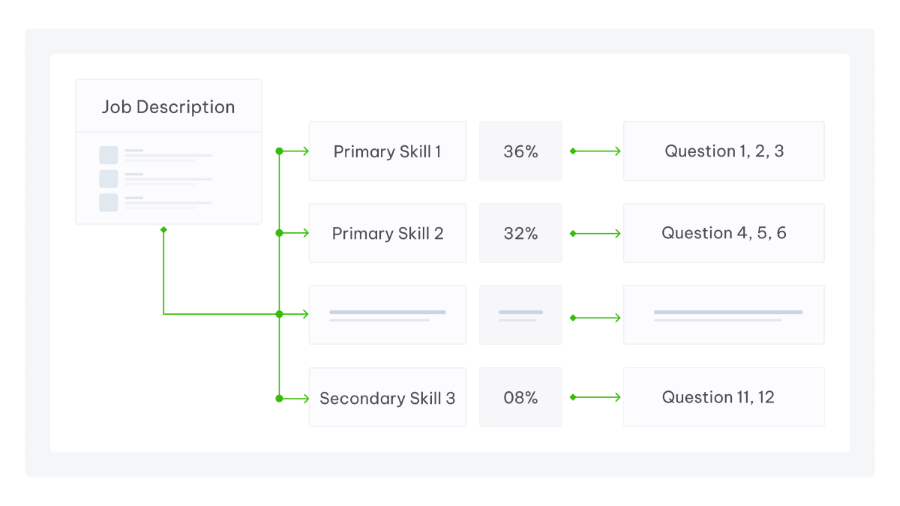Click the 08% weight cell
The image size is (900, 506).
pyautogui.click(x=520, y=398)
